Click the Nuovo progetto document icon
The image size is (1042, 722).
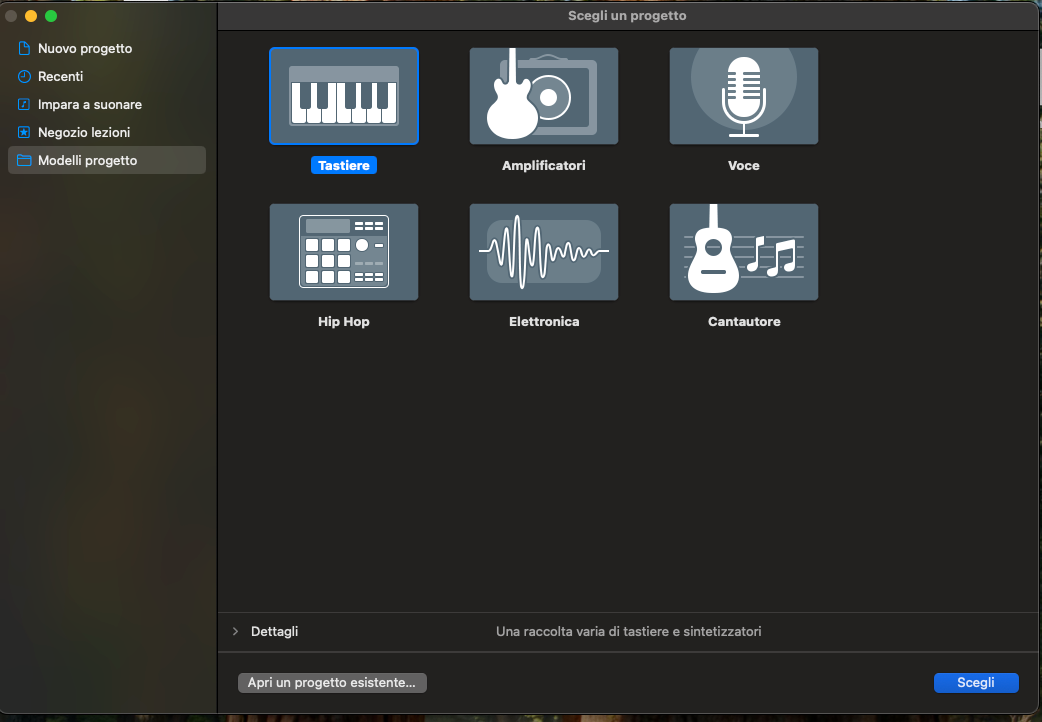[x=24, y=49]
